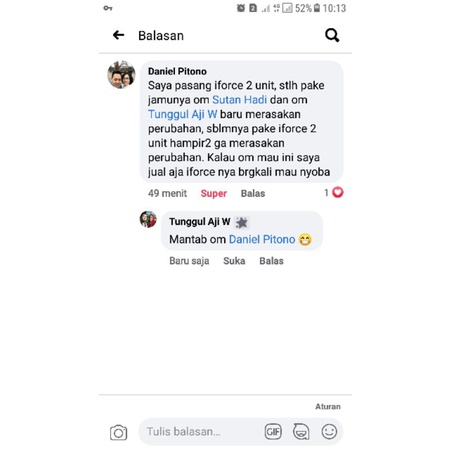
Task: Open the sticker picker icon
Action: (301, 432)
